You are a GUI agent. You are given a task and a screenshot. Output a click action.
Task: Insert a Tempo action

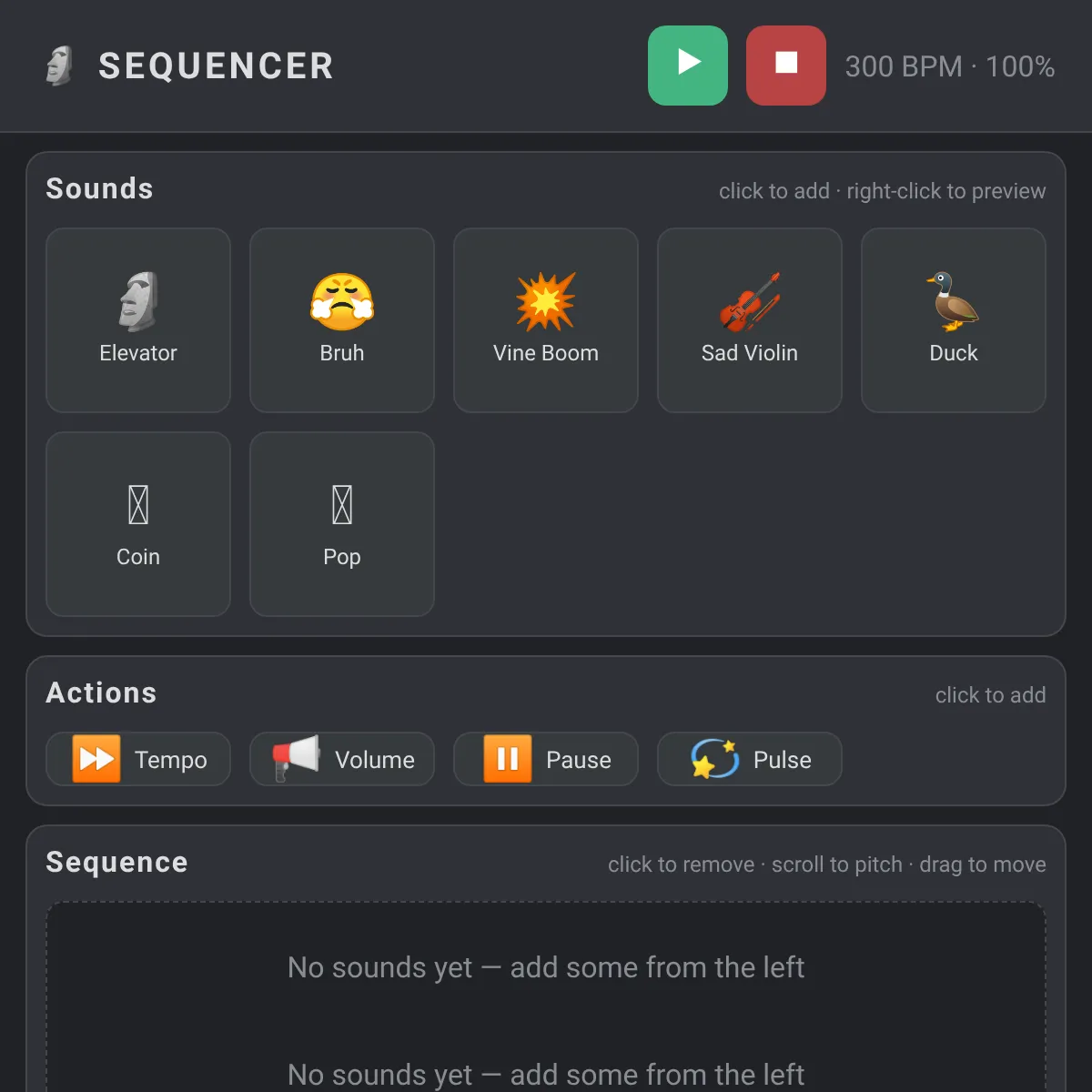point(138,759)
